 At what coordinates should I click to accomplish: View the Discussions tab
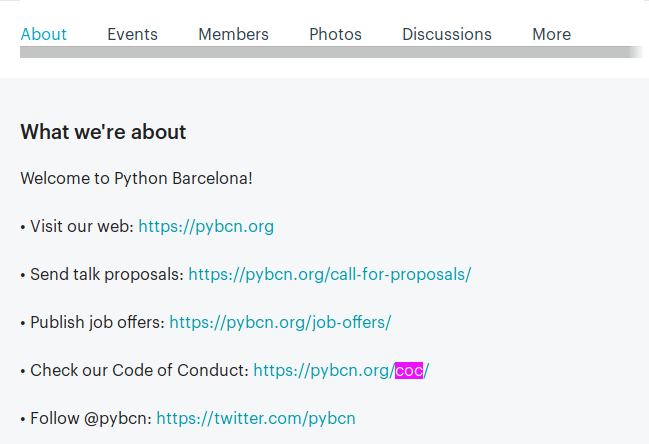(x=446, y=34)
